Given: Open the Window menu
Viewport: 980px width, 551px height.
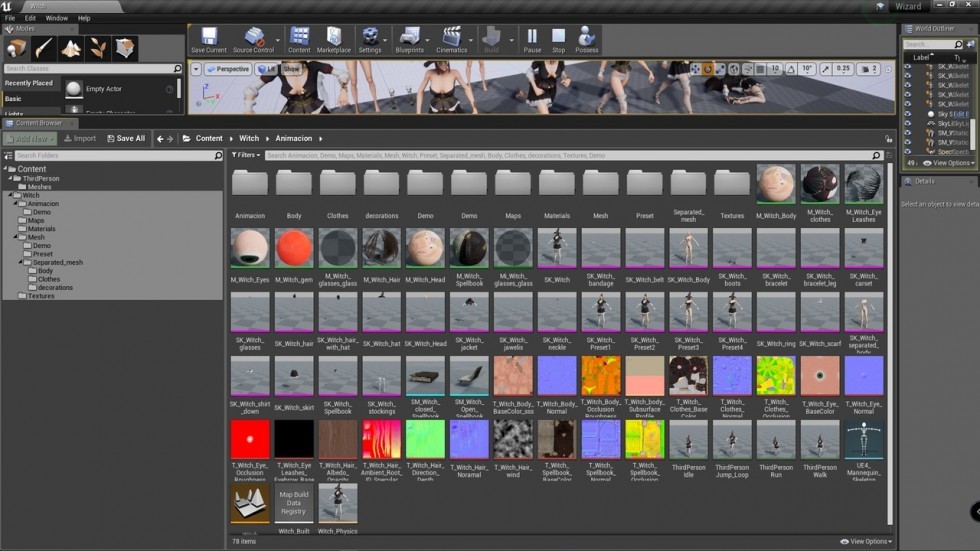Looking at the screenshot, I should (57, 18).
